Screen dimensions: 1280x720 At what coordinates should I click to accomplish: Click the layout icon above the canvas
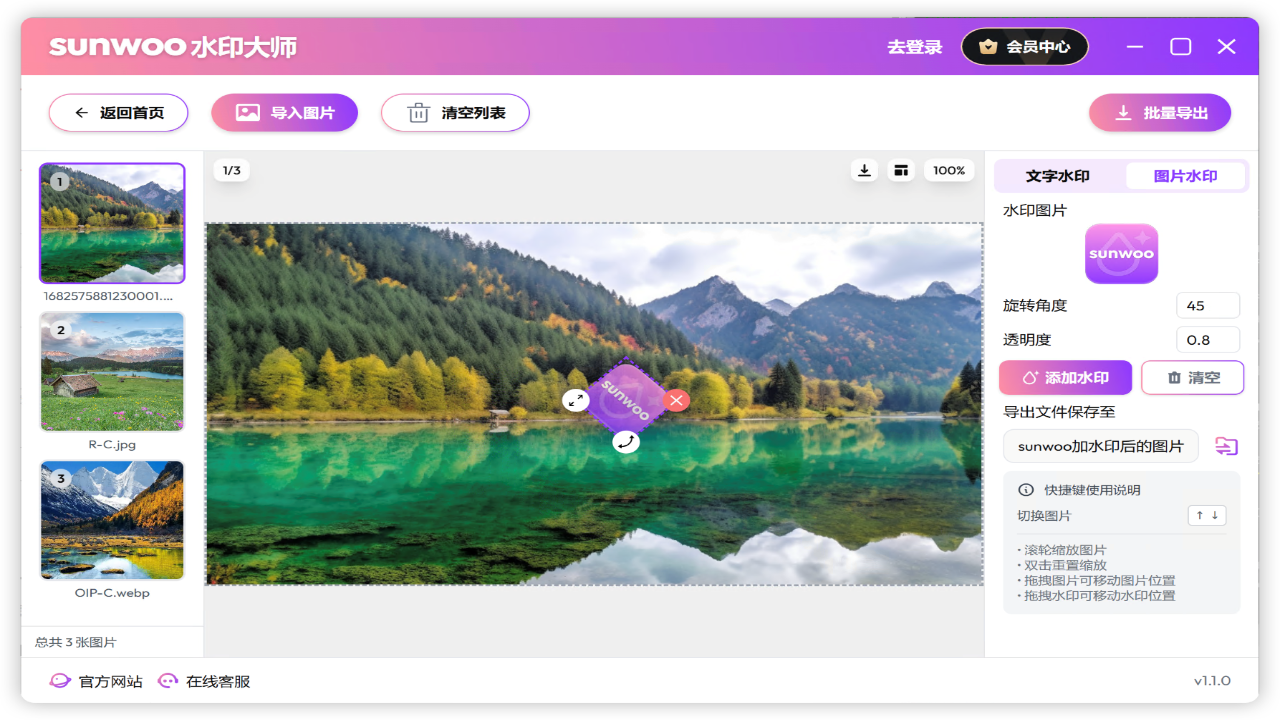[x=901, y=171]
